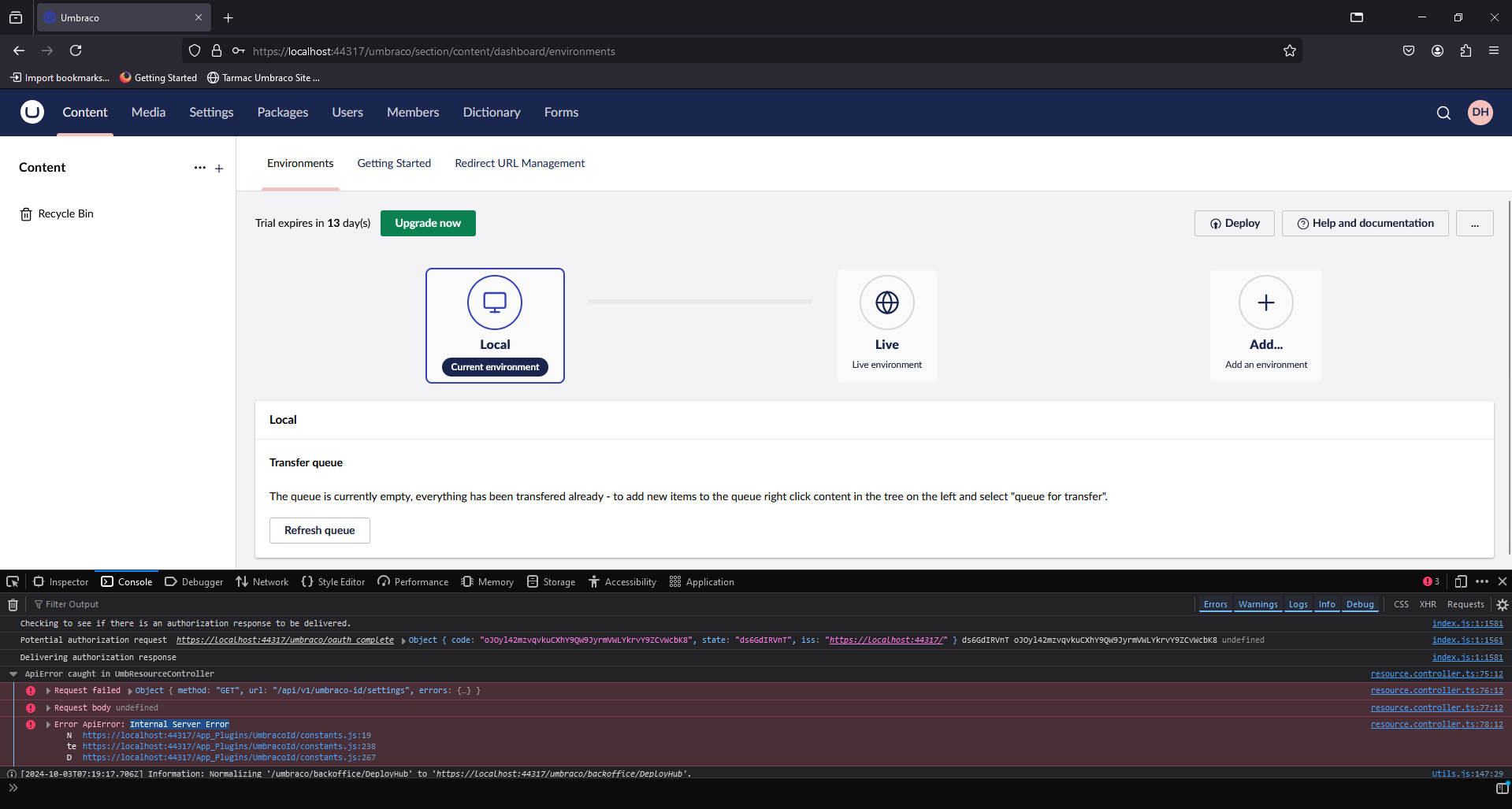Open Firefox application menu hamburger

click(1494, 50)
